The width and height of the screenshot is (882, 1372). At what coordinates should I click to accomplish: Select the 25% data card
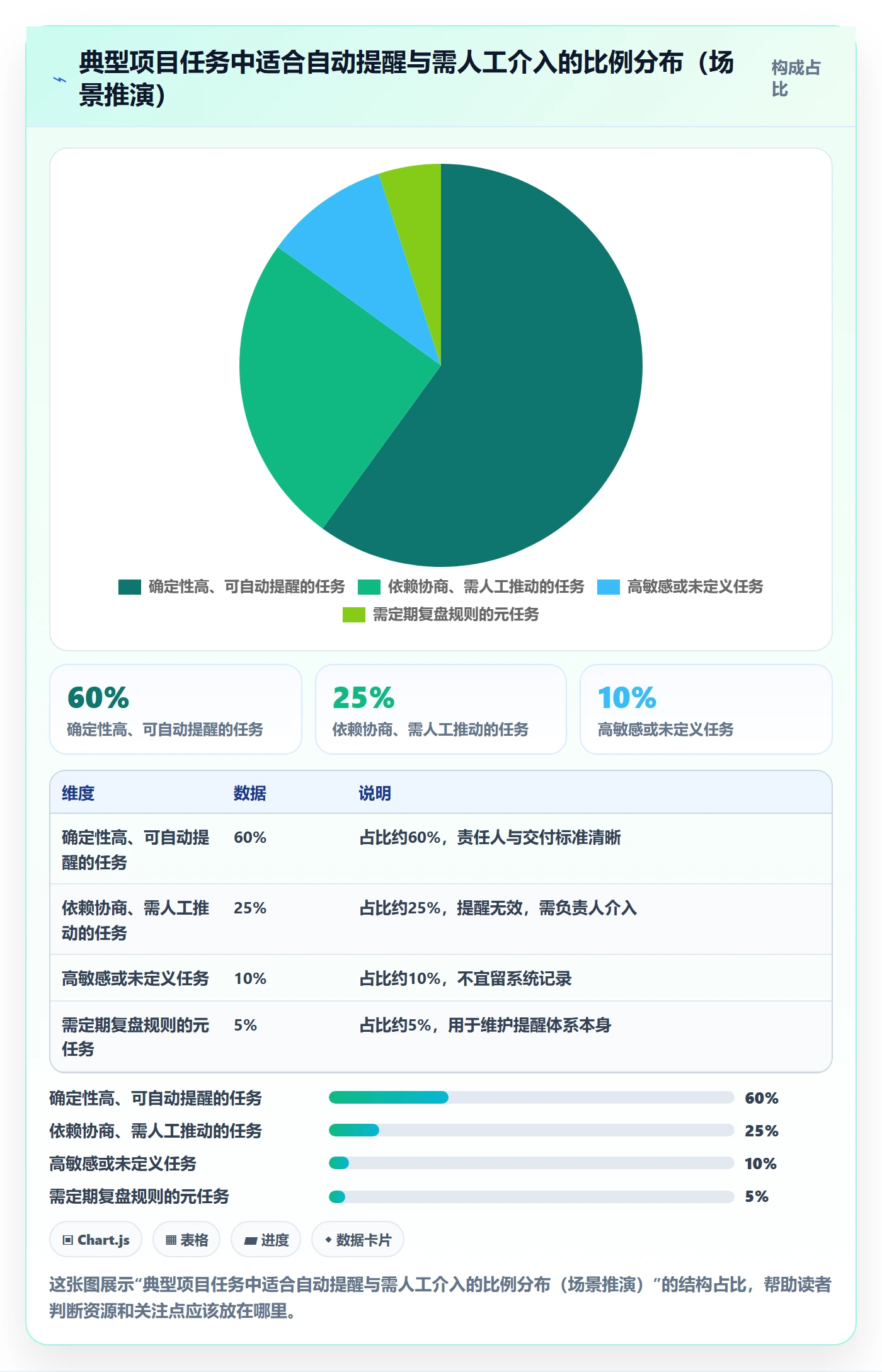[x=441, y=709]
